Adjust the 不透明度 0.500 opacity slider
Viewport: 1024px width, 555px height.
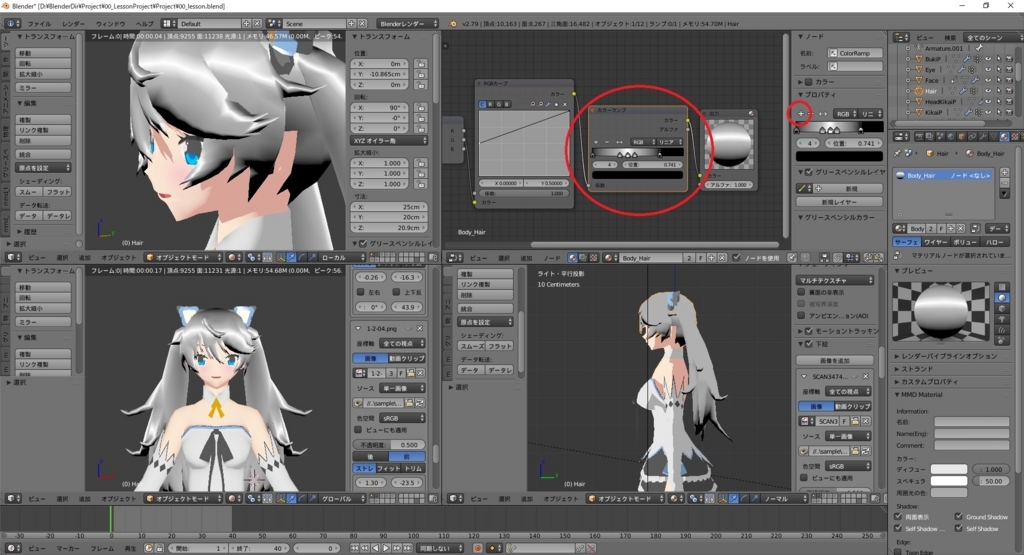coord(389,445)
